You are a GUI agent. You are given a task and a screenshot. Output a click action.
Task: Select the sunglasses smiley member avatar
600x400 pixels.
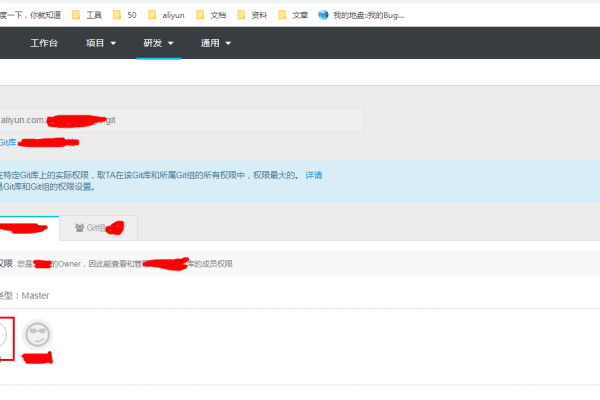tap(37, 334)
